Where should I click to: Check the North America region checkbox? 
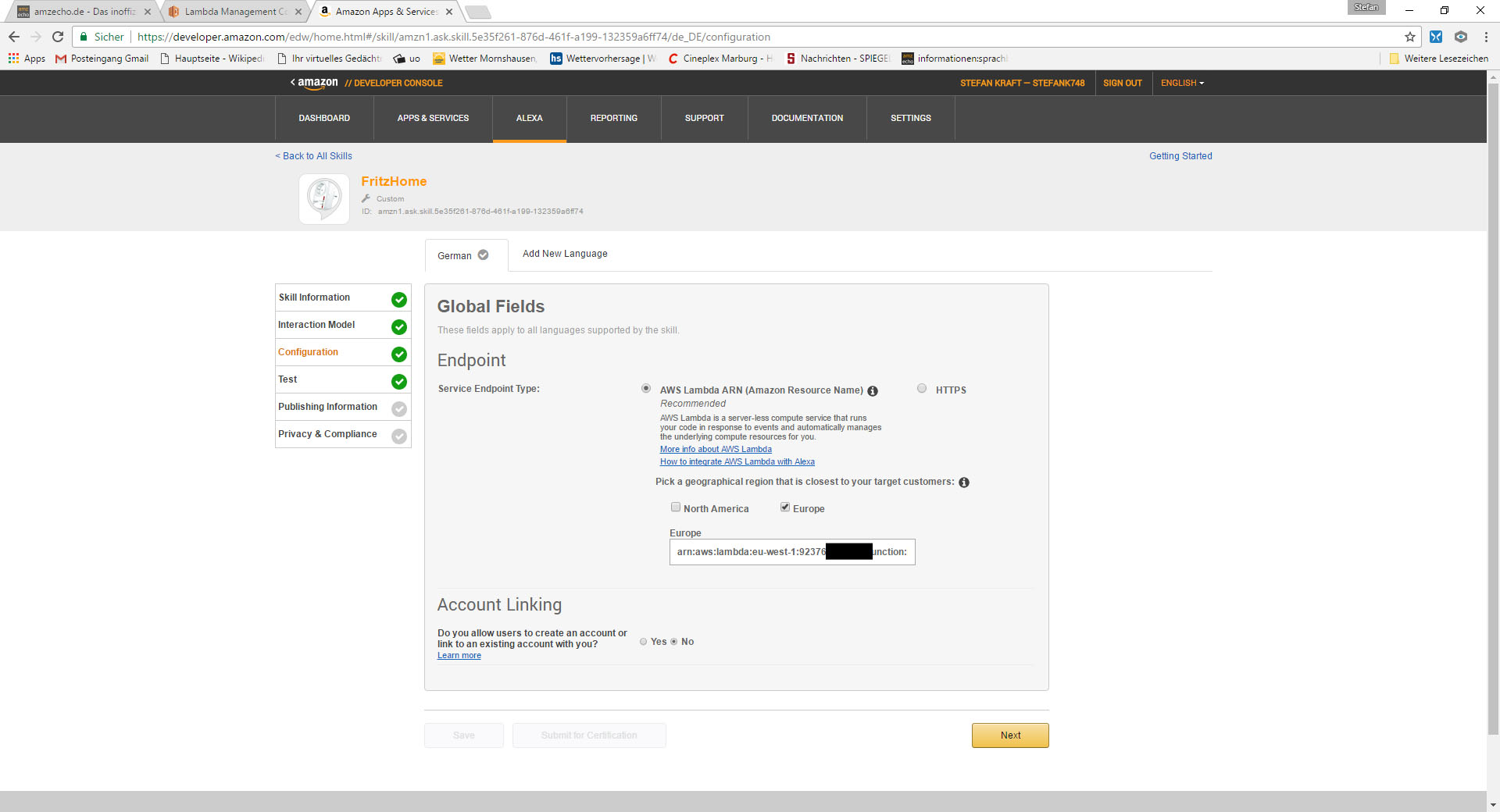point(676,507)
